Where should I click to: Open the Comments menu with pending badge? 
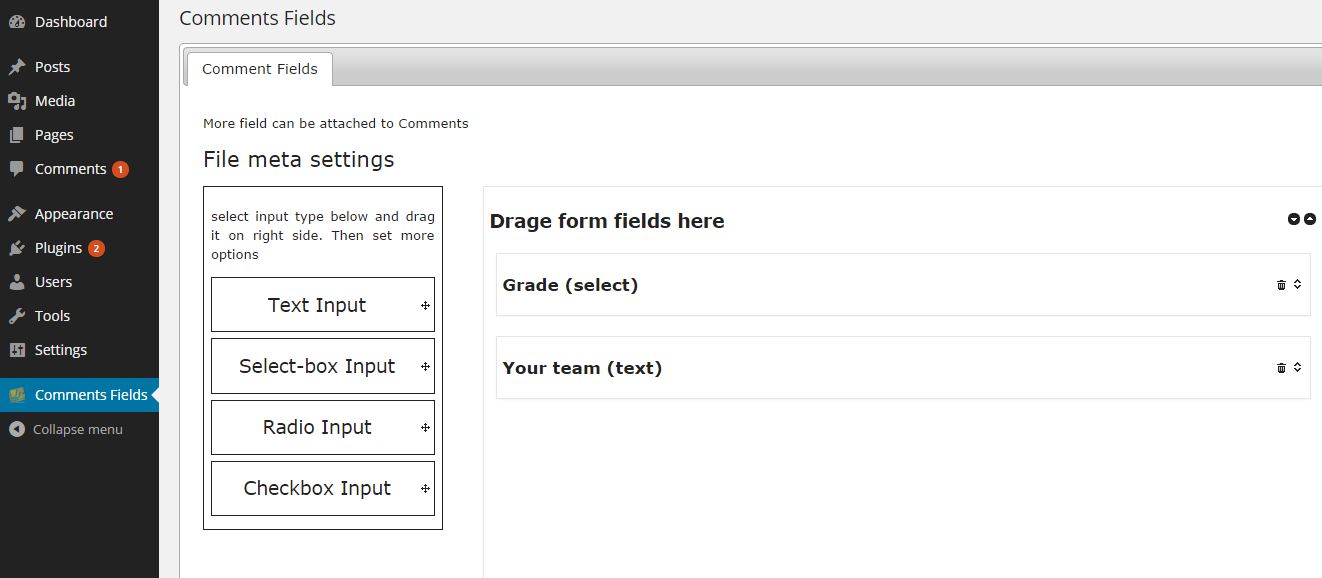(x=70, y=169)
